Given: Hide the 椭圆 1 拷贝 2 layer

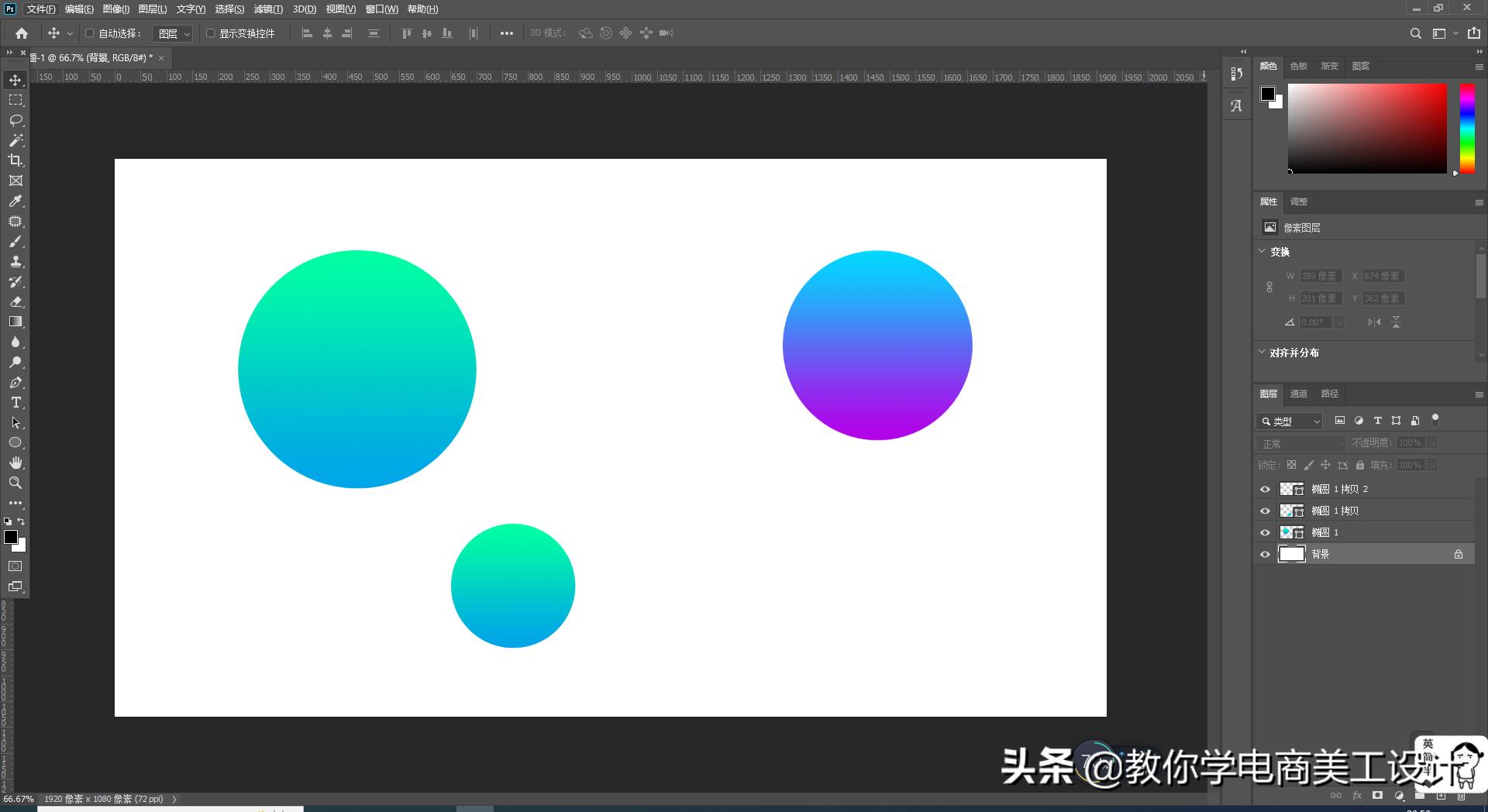Looking at the screenshot, I should pyautogui.click(x=1266, y=489).
